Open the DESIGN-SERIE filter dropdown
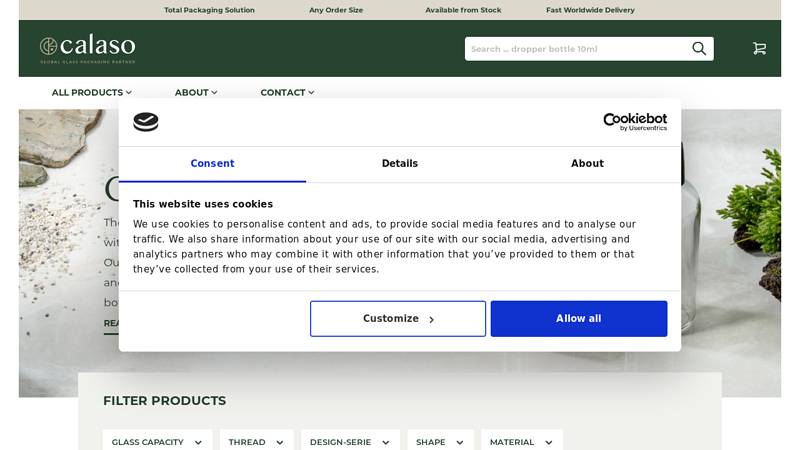This screenshot has height=450, width=800. pyautogui.click(x=351, y=442)
